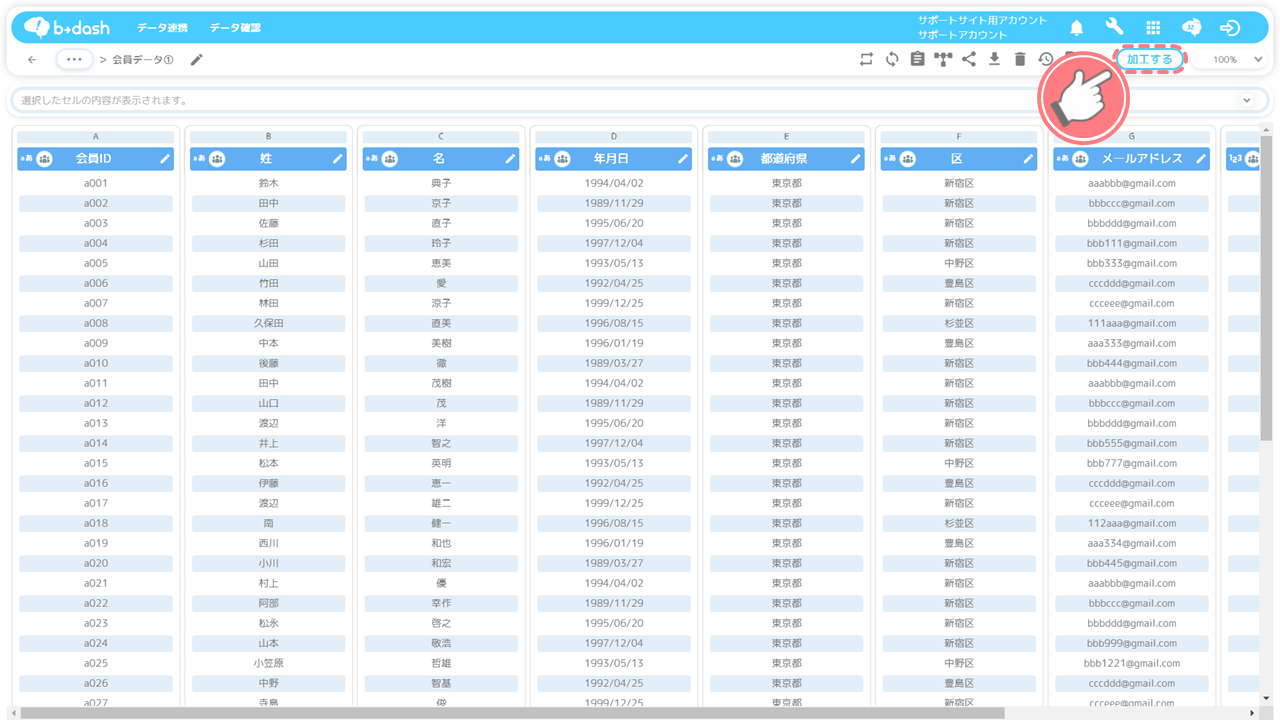1280x720 pixels.
Task: Click the people icon in メールアドレス header
Action: (x=1080, y=159)
